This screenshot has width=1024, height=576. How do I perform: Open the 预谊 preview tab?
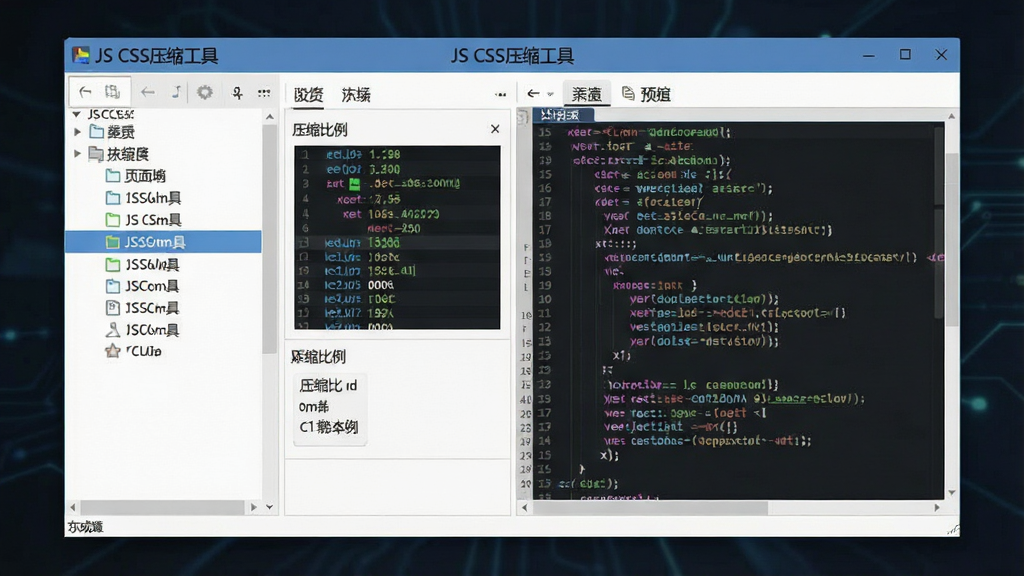pos(647,94)
